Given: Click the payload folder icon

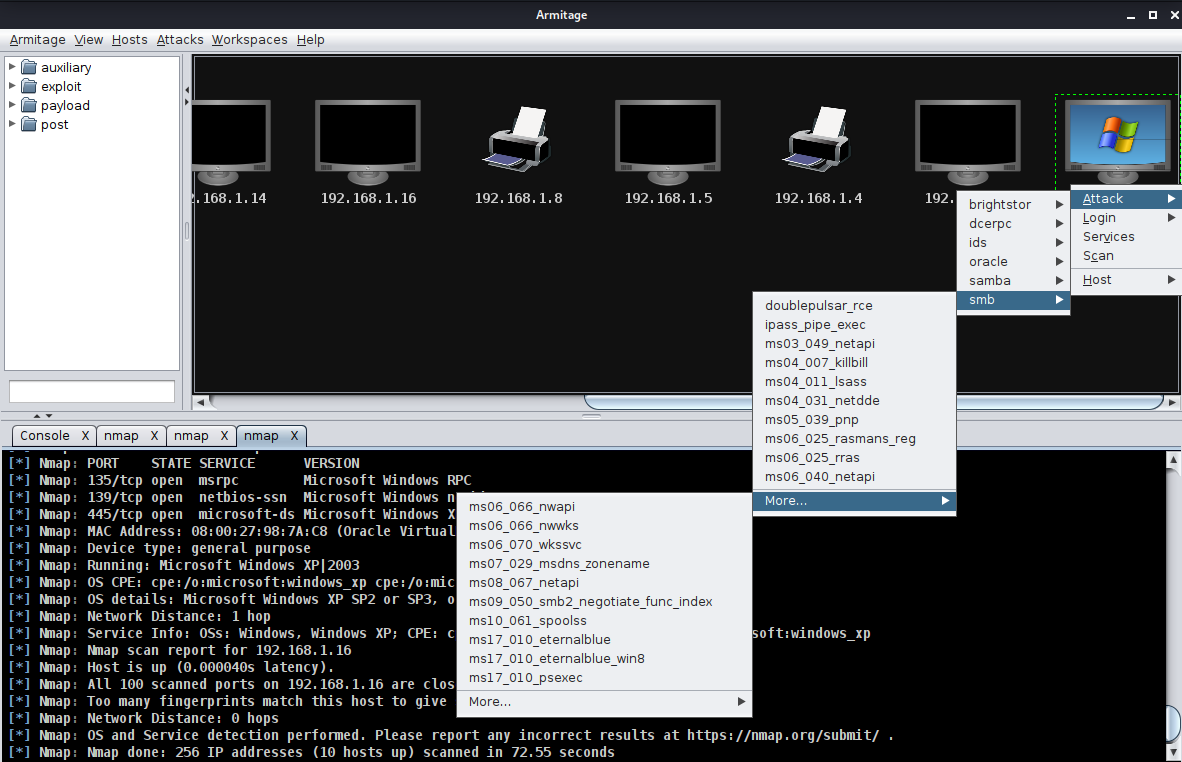Looking at the screenshot, I should (29, 106).
